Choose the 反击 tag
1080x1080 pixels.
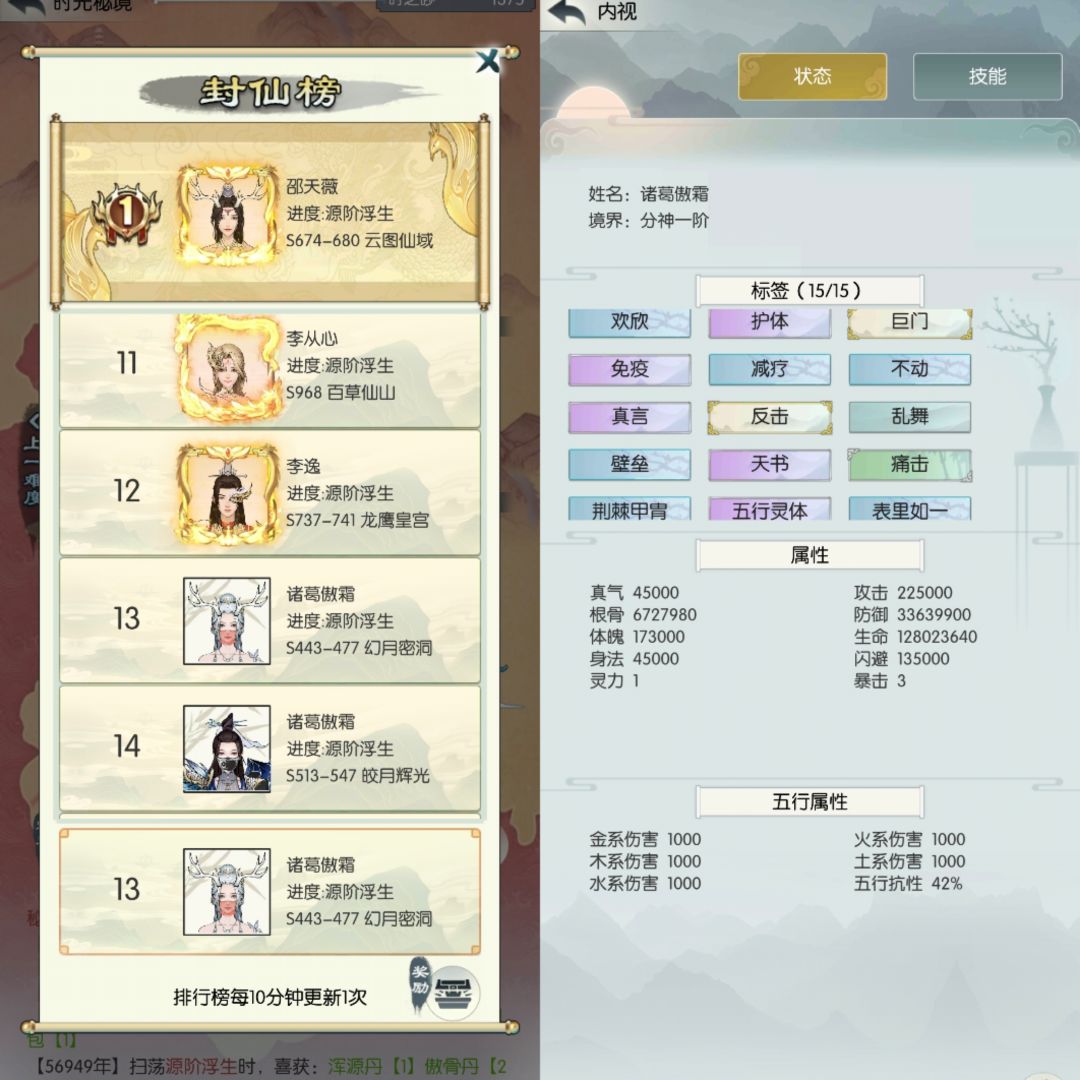pos(769,417)
